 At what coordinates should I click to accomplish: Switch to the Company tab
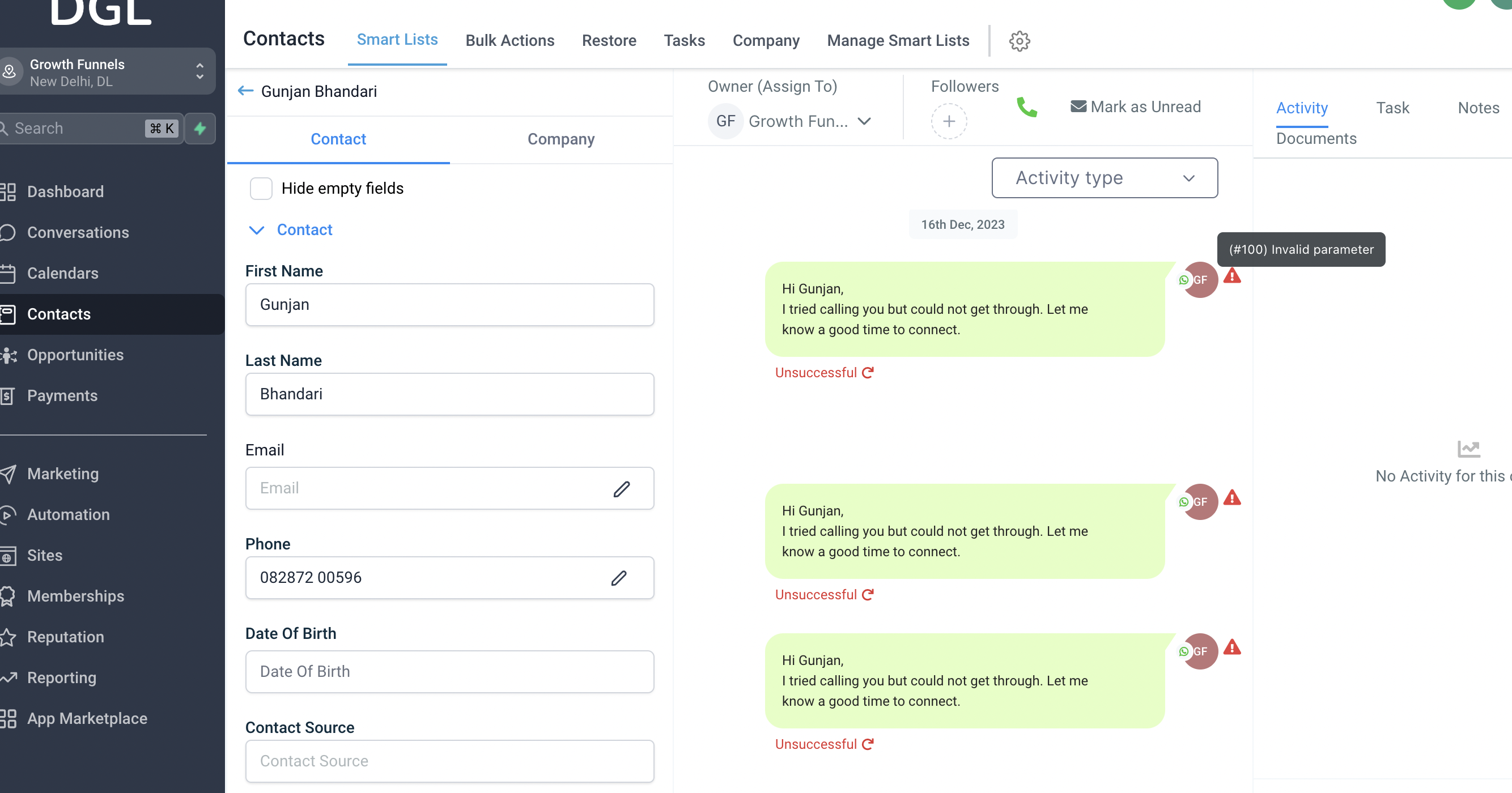click(560, 139)
